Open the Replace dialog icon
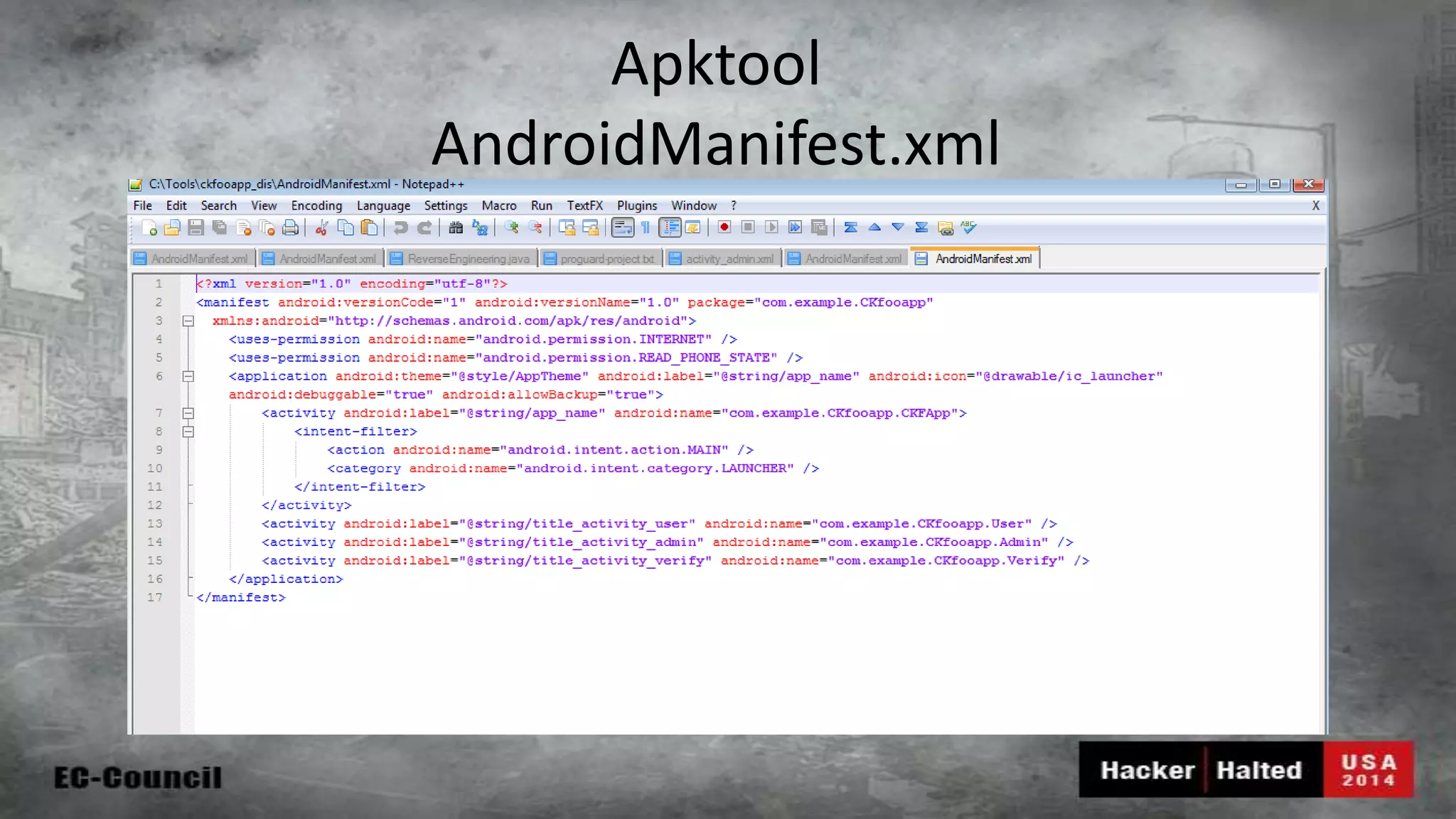This screenshot has width=1456, height=819. pyautogui.click(x=480, y=227)
